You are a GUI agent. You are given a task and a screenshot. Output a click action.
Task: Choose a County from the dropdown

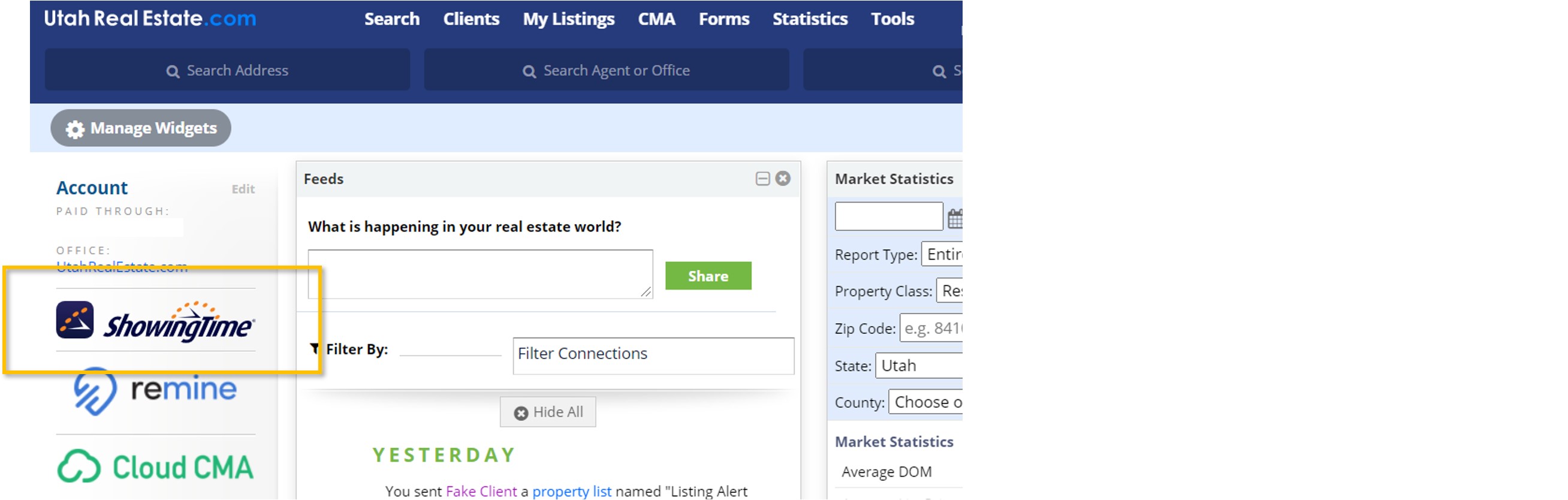[927, 402]
